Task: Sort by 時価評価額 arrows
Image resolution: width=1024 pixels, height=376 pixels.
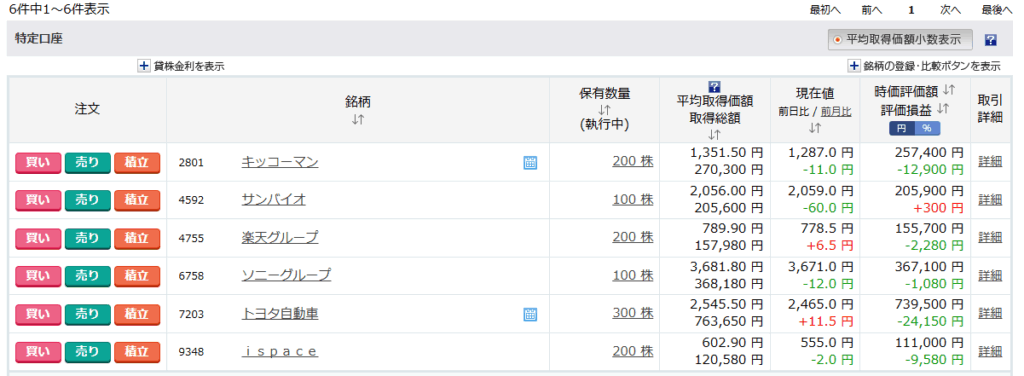Action: 949,90
